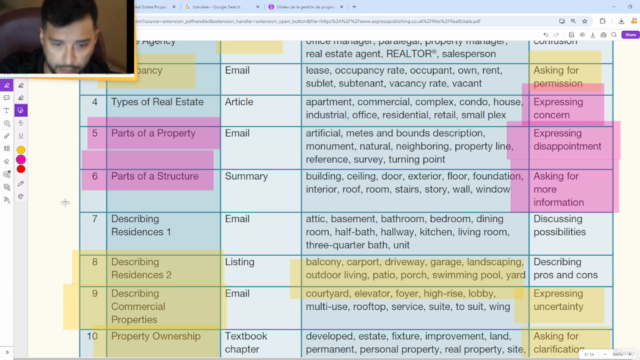
Task: Redo the last annotation
Action: point(556,35)
